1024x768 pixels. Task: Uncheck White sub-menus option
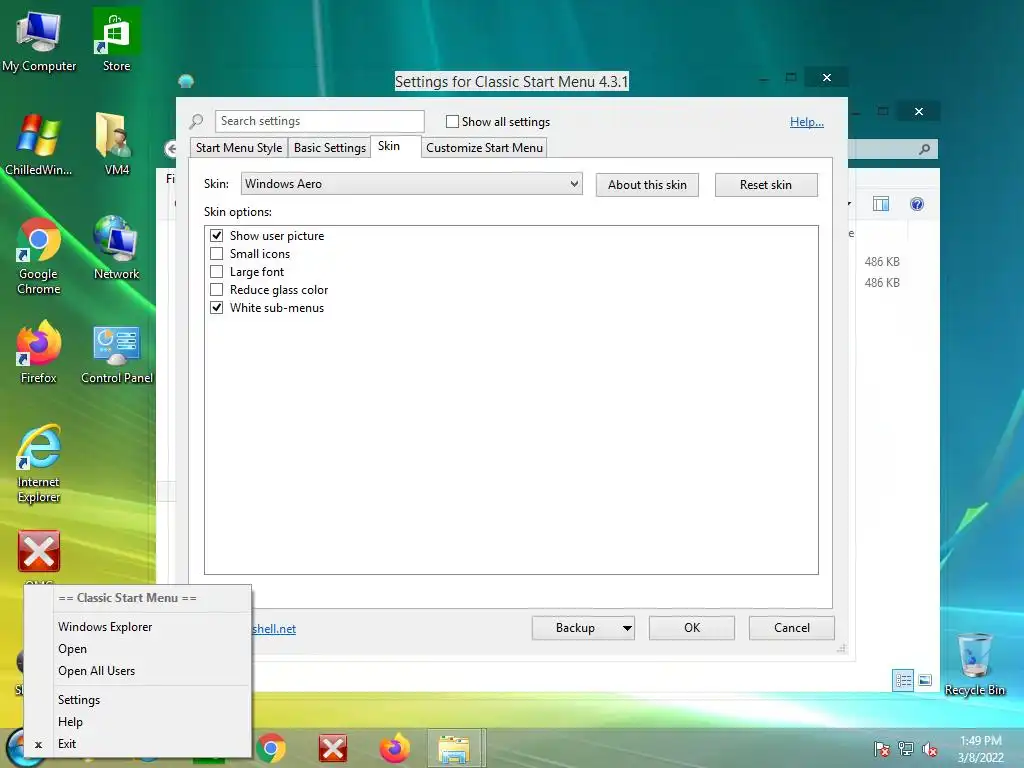pyautogui.click(x=217, y=308)
